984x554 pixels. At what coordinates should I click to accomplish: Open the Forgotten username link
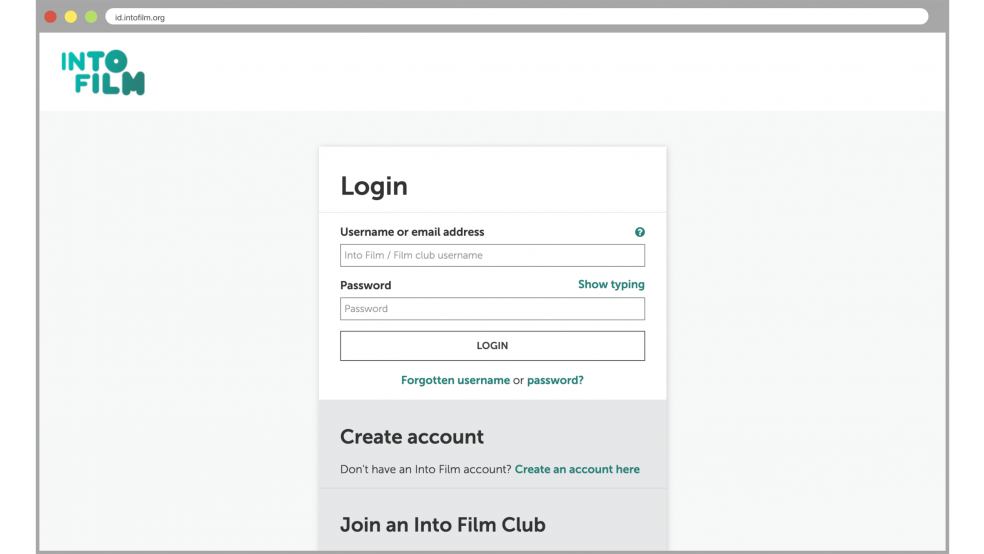(x=456, y=380)
